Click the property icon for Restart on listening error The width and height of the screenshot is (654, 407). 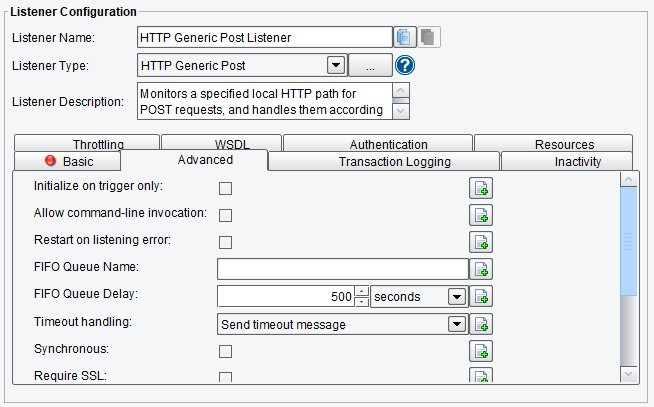[481, 242]
